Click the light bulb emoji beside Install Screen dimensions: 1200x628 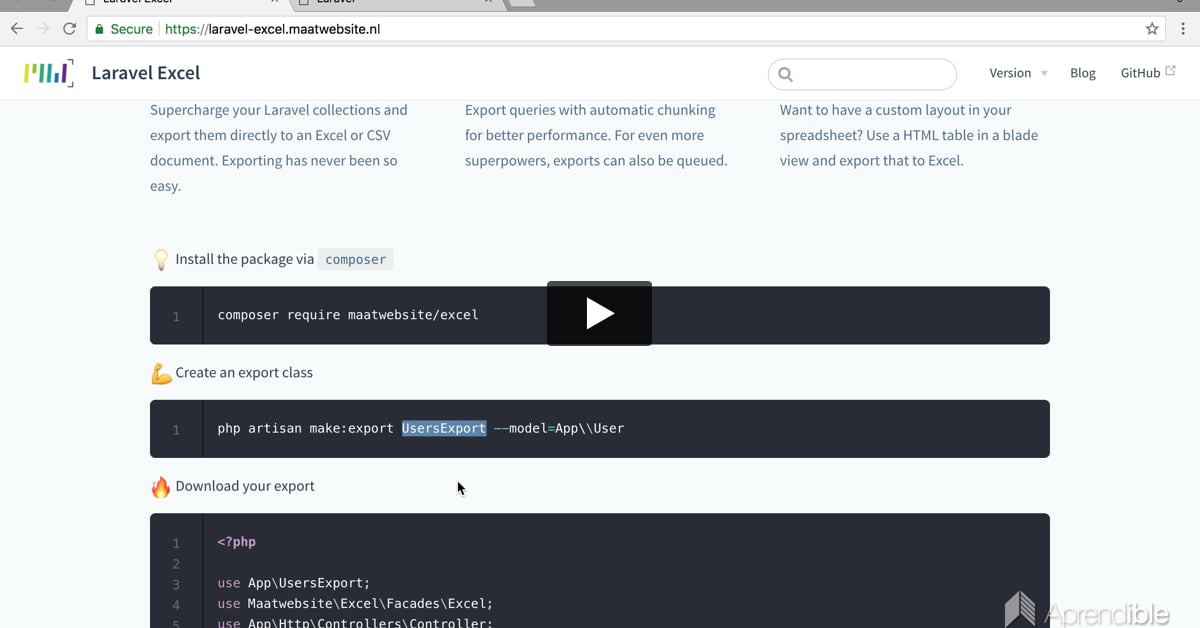pyautogui.click(x=160, y=260)
